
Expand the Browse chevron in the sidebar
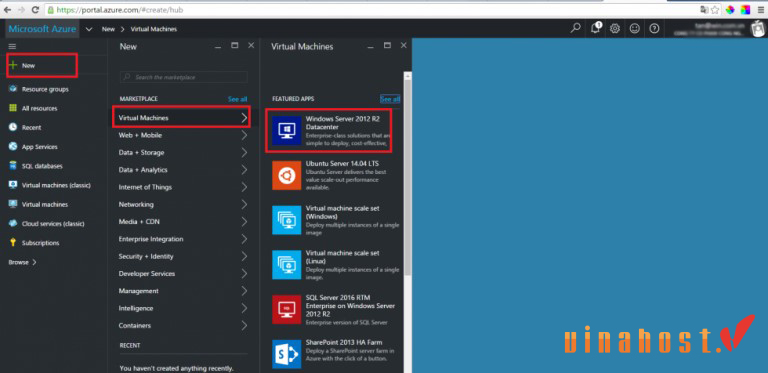34,262
